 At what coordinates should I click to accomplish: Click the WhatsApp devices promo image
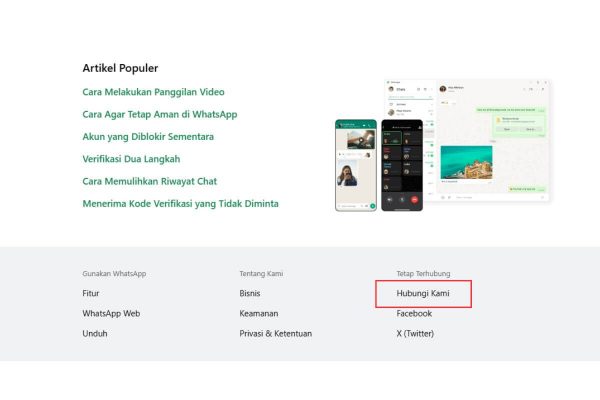tap(443, 145)
